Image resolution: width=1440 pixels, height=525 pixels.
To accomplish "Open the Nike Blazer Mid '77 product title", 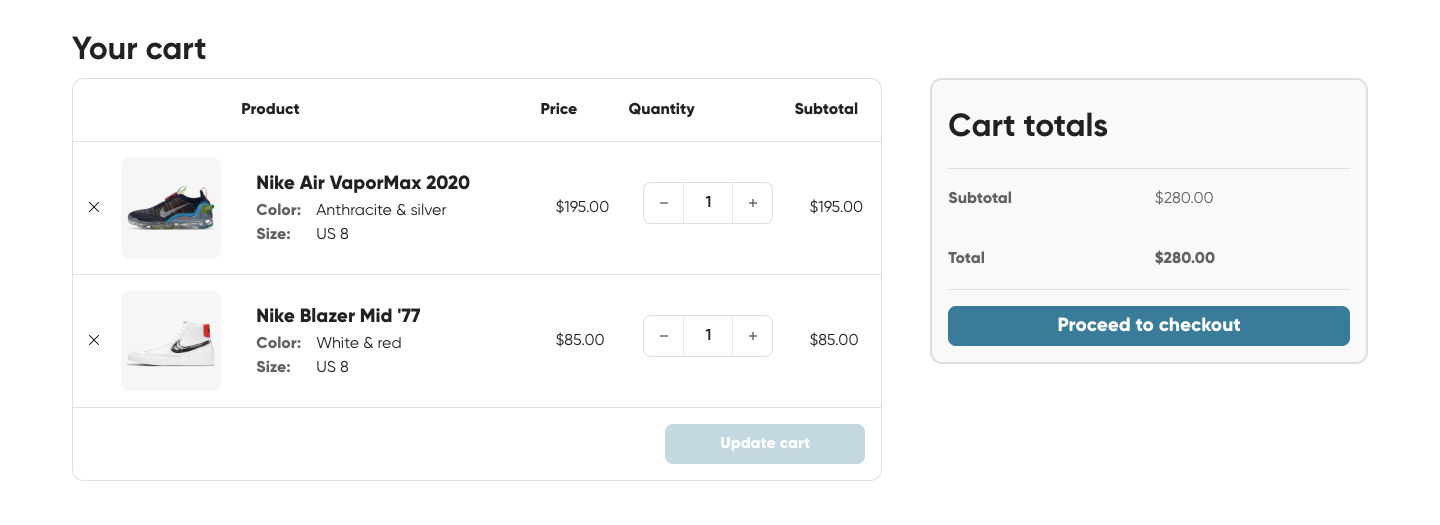I will (338, 316).
